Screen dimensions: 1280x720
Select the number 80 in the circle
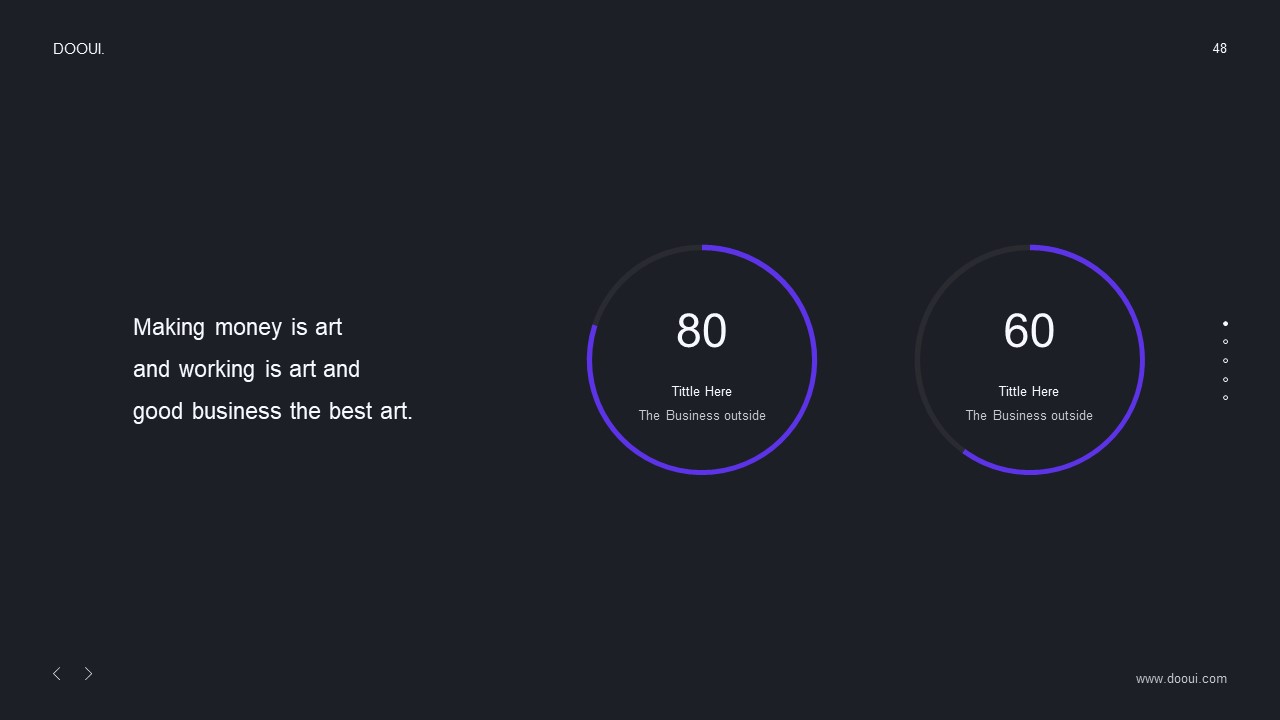pos(702,331)
